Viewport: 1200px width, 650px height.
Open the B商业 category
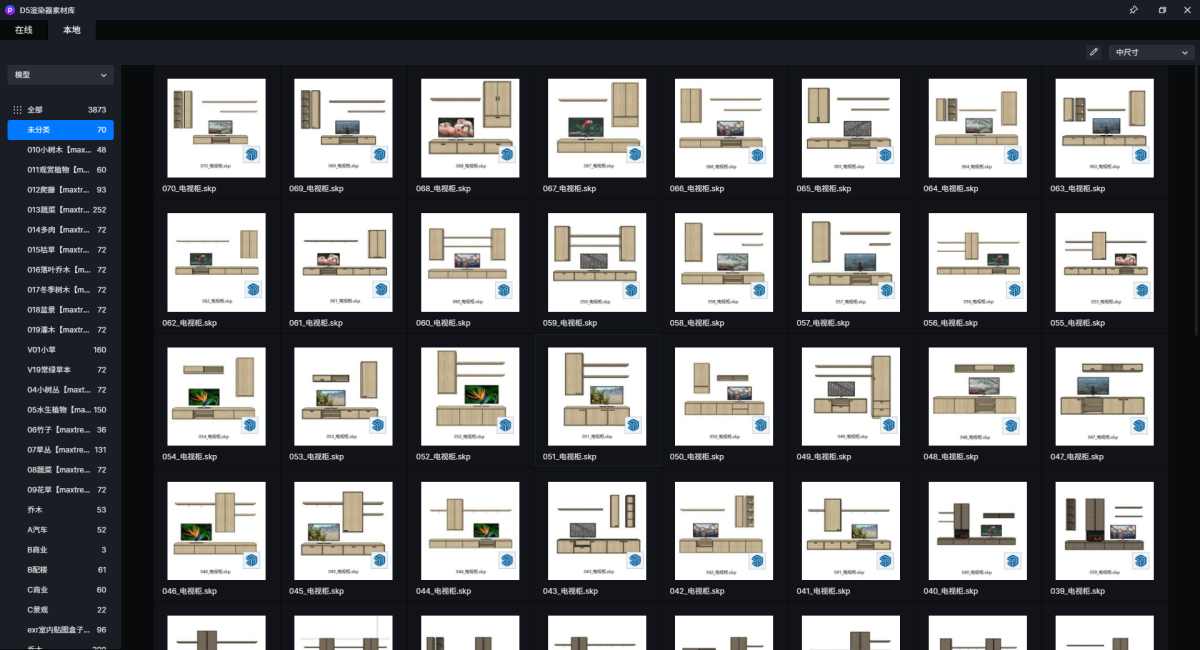tap(60, 550)
